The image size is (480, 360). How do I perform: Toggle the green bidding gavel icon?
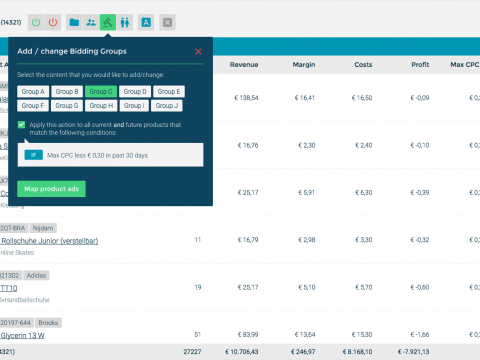(108, 22)
